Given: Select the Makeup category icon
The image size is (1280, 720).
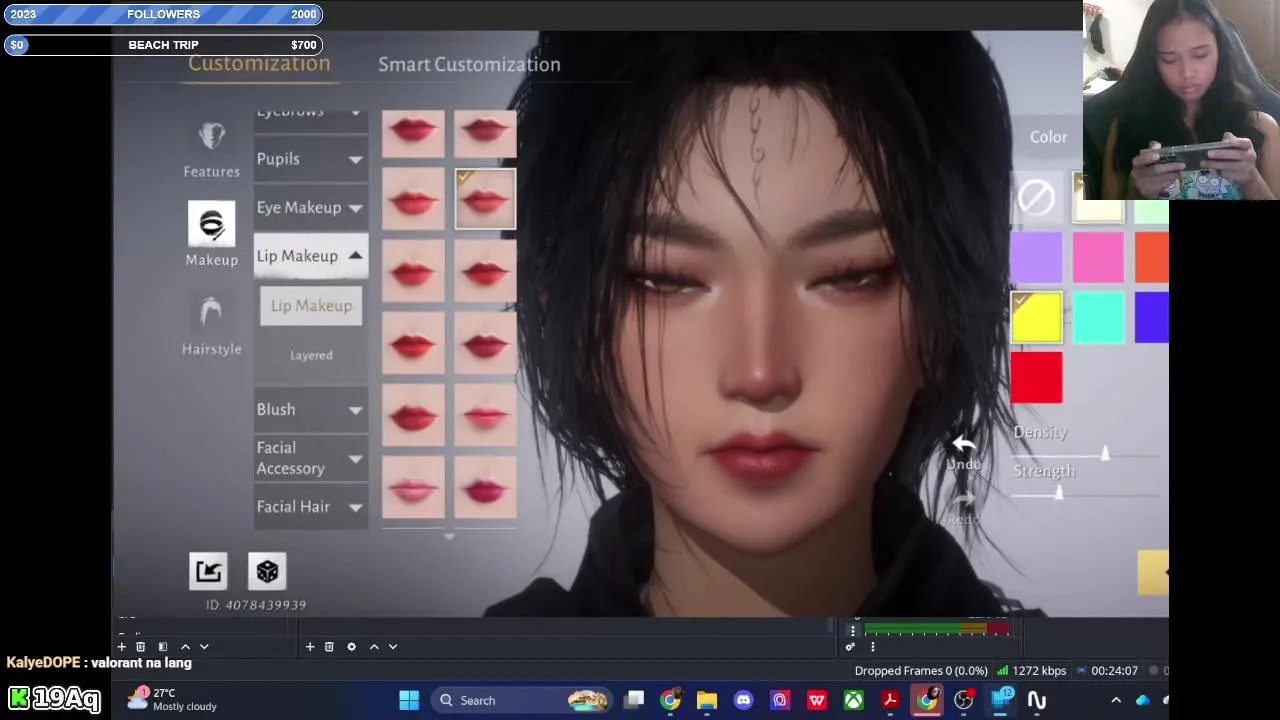Looking at the screenshot, I should click(211, 223).
